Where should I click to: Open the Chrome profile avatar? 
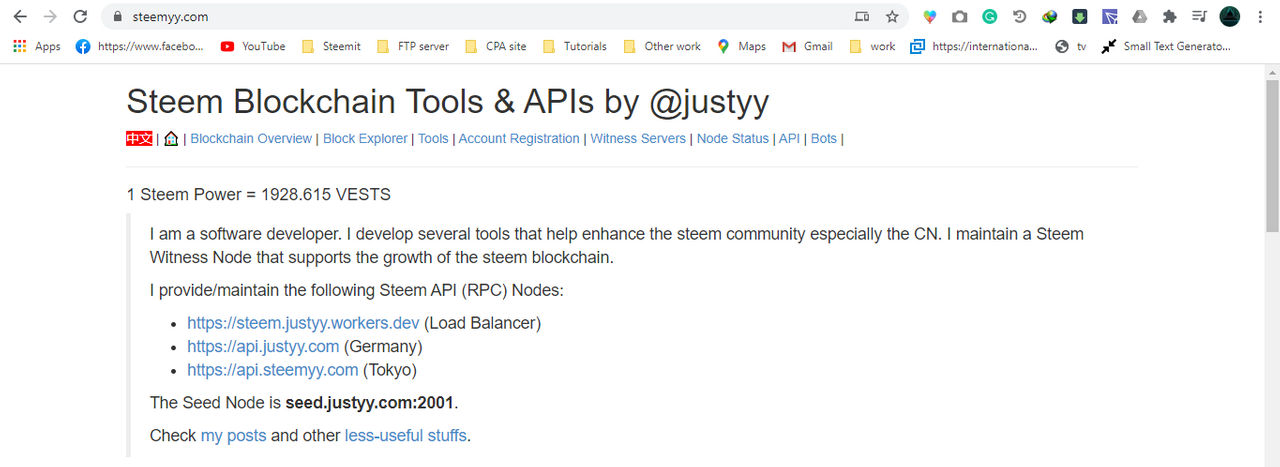click(1230, 17)
